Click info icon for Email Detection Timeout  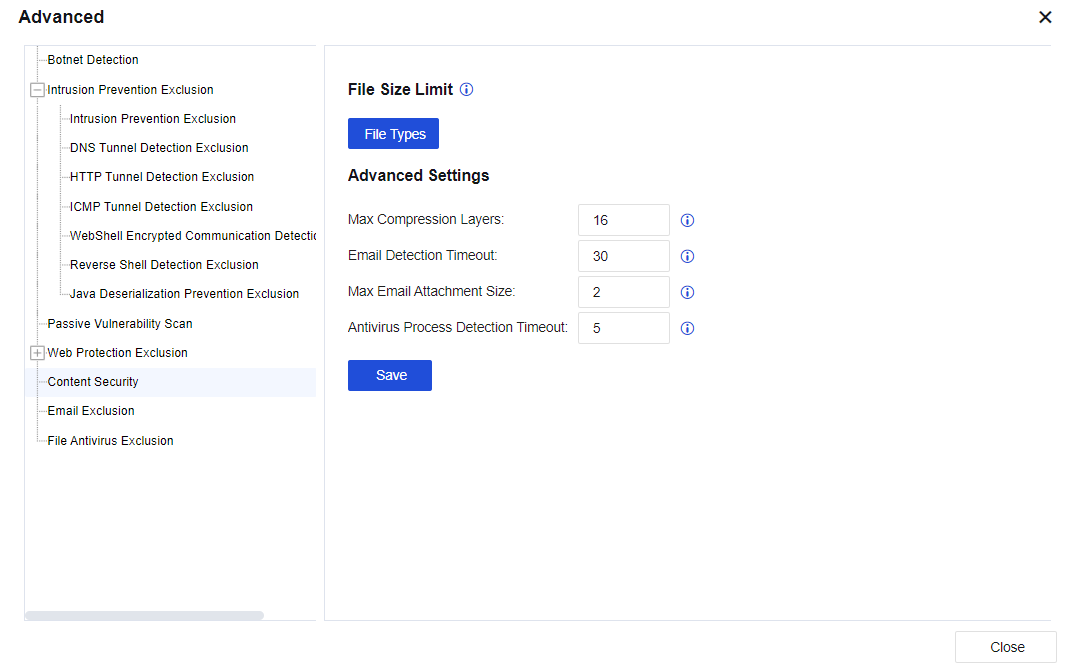point(687,256)
